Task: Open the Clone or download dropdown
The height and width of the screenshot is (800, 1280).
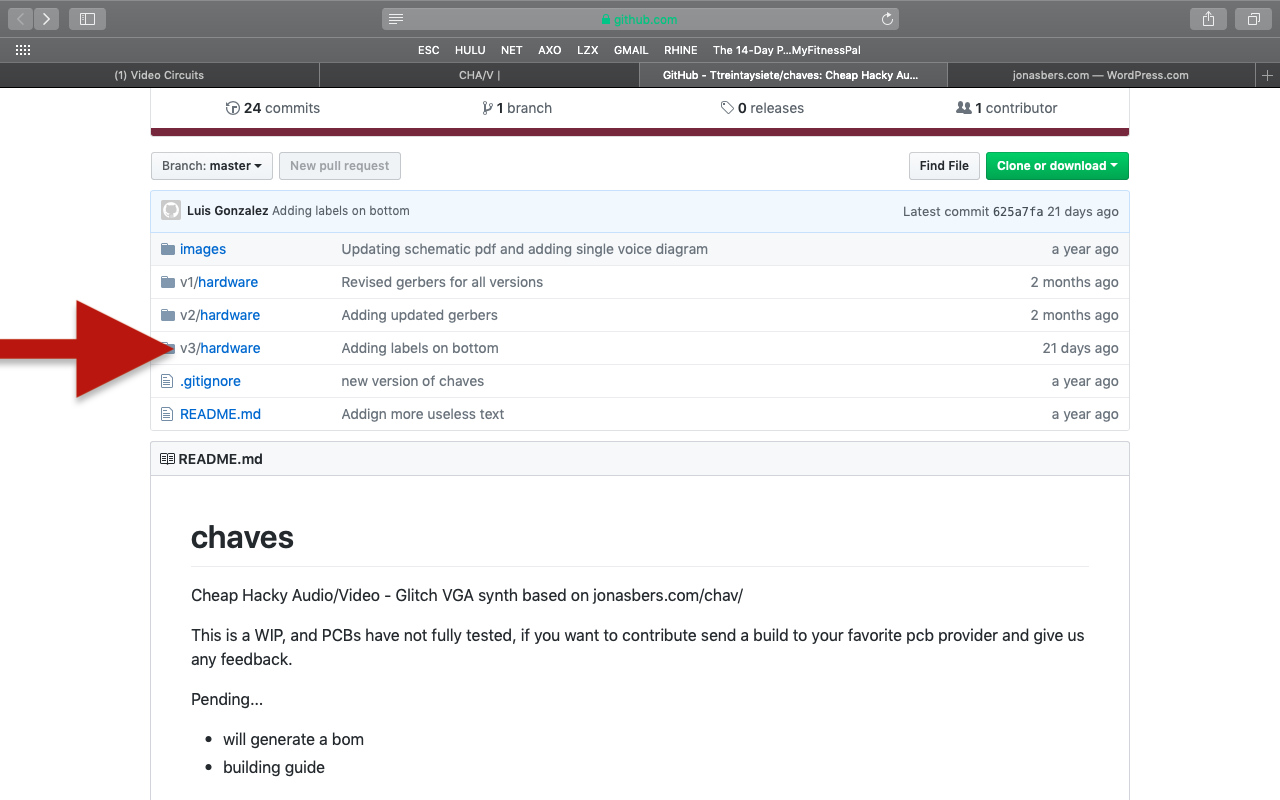Action: pyautogui.click(x=1056, y=166)
